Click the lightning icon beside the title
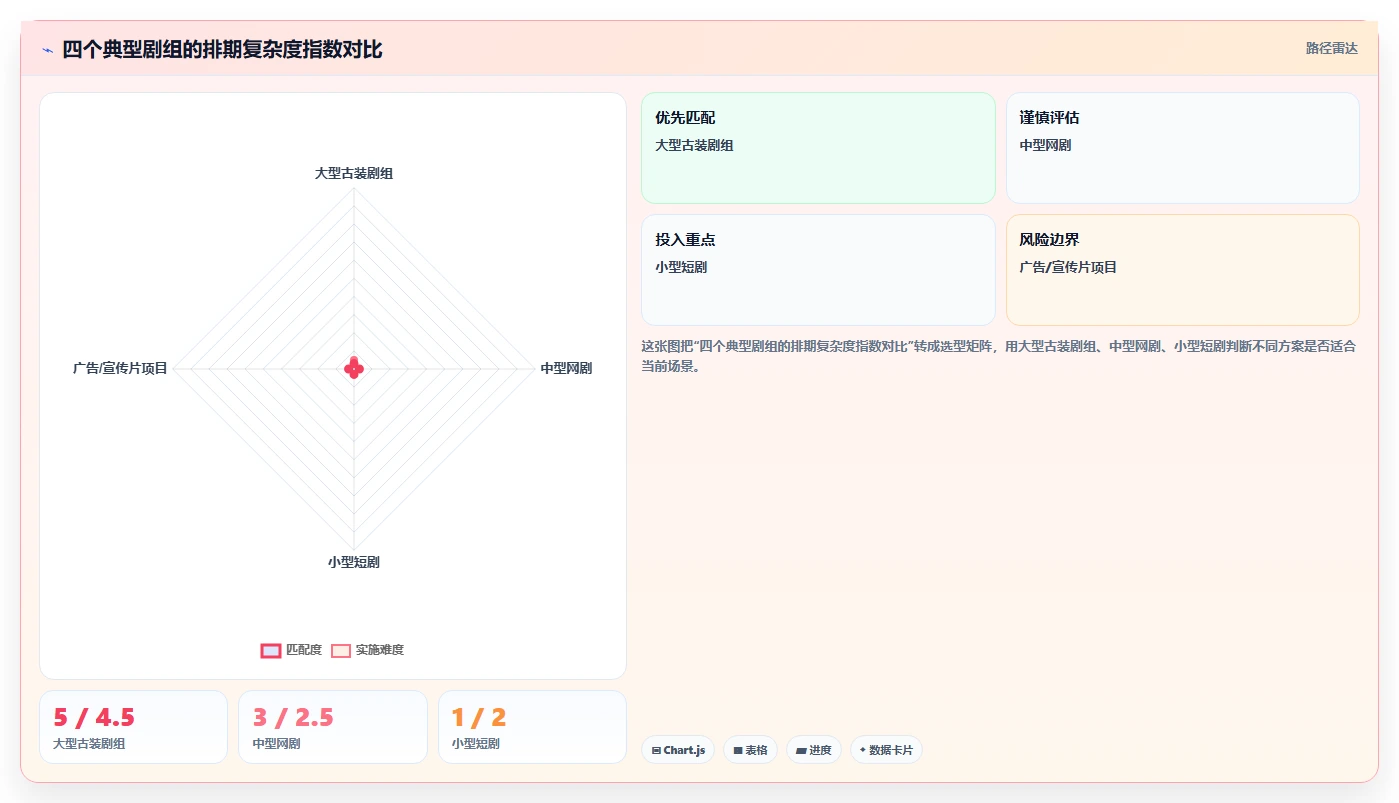Screen dimensions: 1399x803 coord(48,50)
